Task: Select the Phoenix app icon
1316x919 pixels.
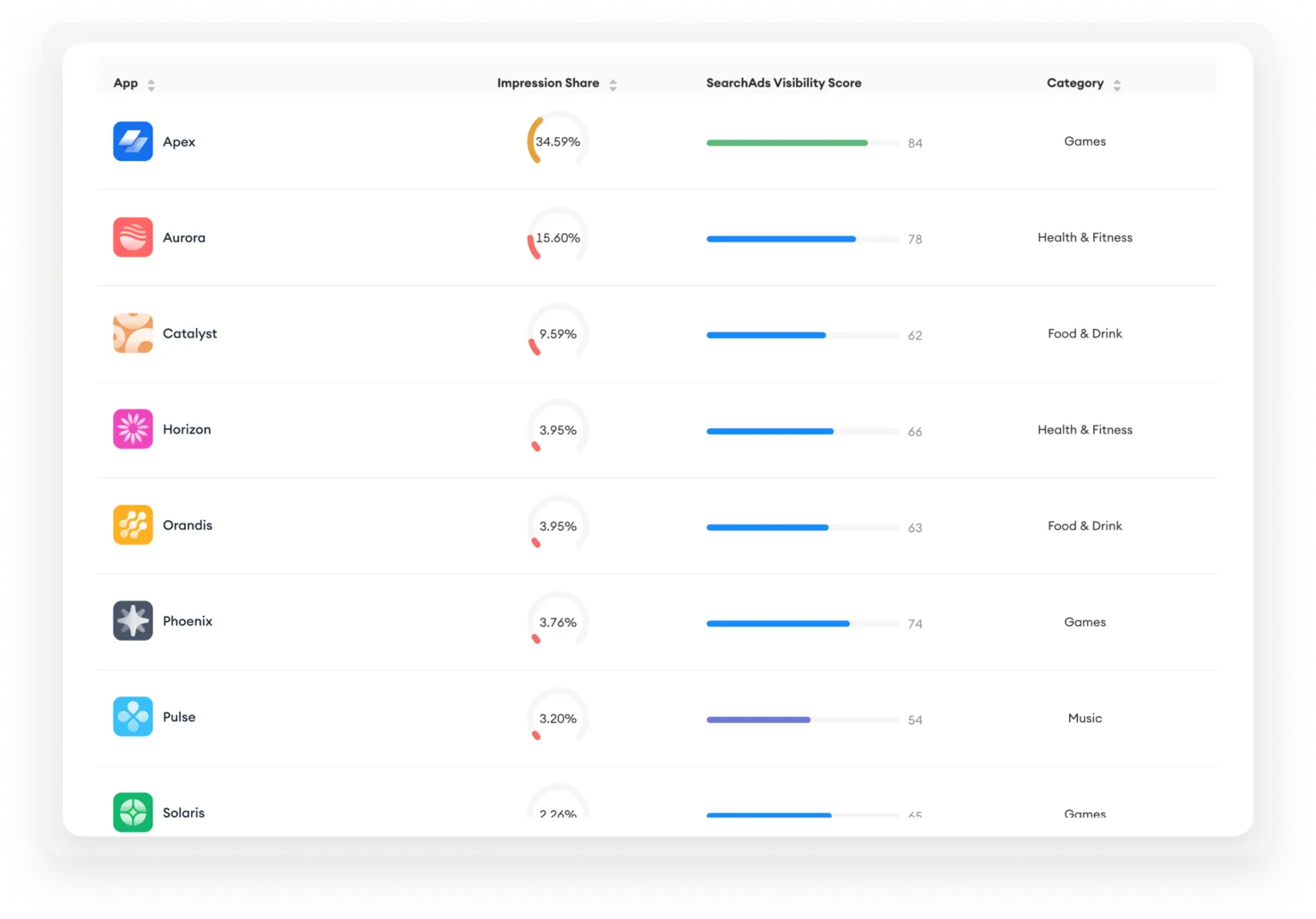Action: pyautogui.click(x=133, y=621)
